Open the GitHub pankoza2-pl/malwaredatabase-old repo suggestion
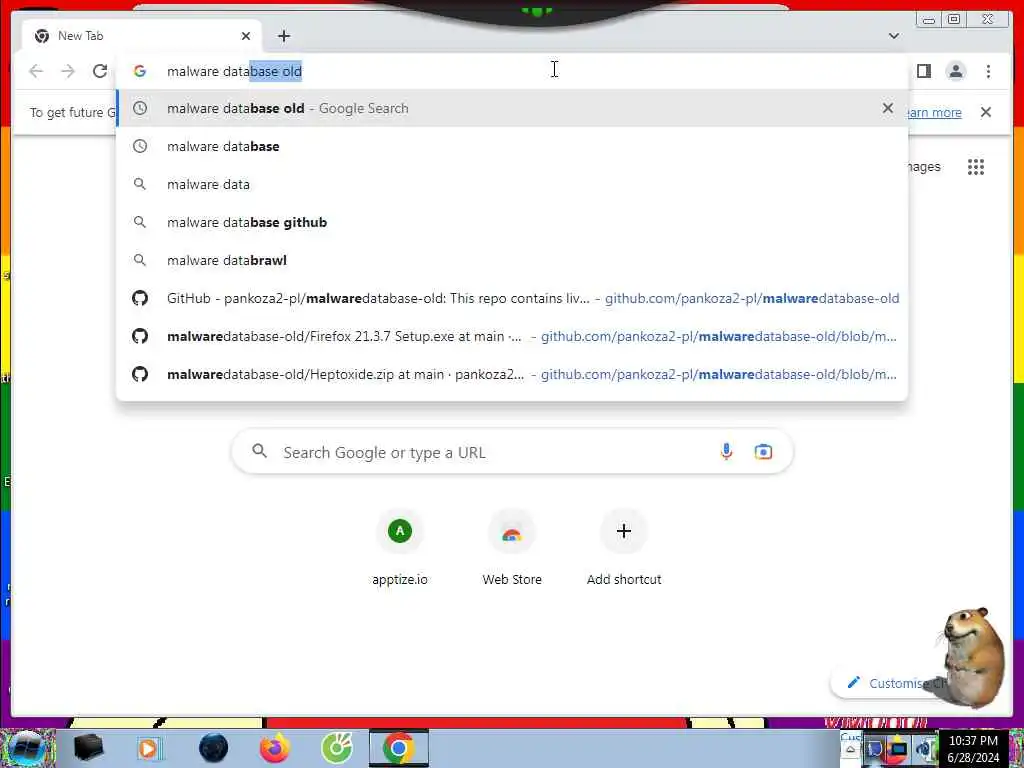1024x768 pixels. pyautogui.click(x=511, y=298)
